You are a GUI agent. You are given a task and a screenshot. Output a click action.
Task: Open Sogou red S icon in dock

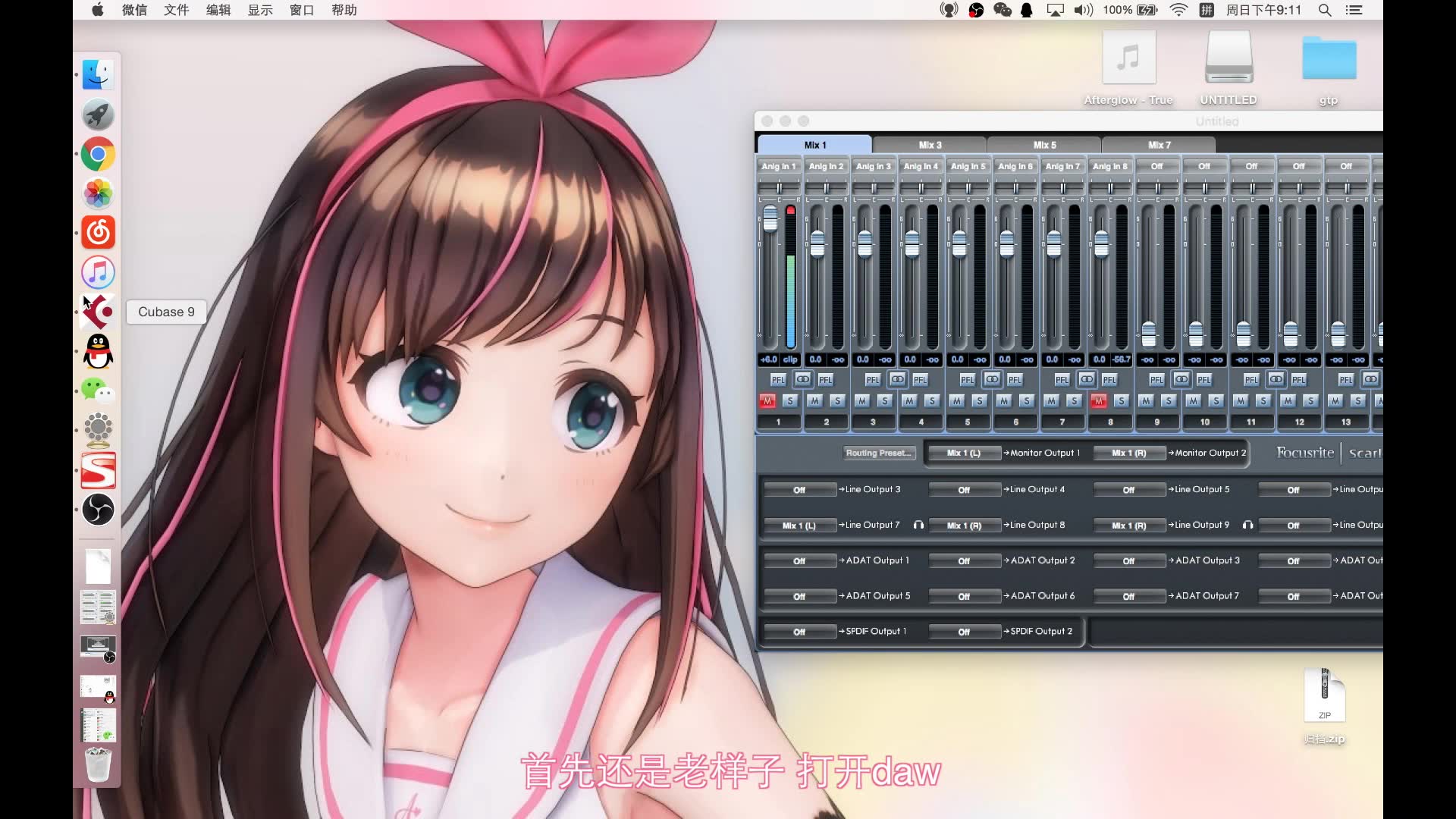pyautogui.click(x=99, y=470)
